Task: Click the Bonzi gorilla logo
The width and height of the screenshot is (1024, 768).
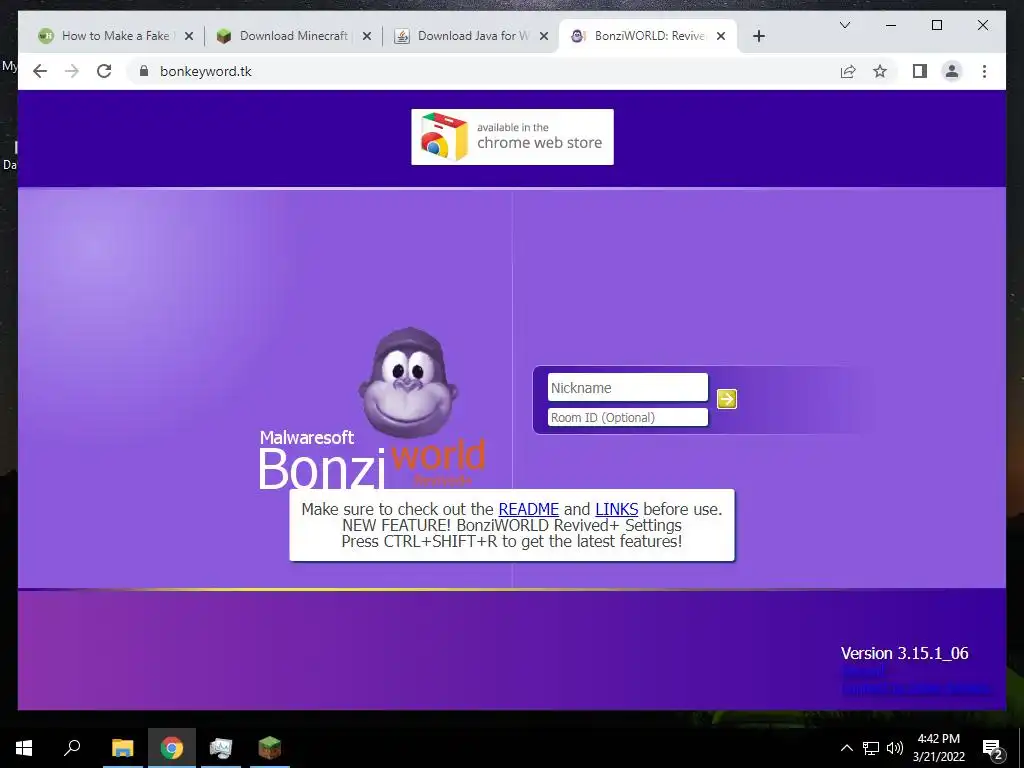Action: (408, 383)
